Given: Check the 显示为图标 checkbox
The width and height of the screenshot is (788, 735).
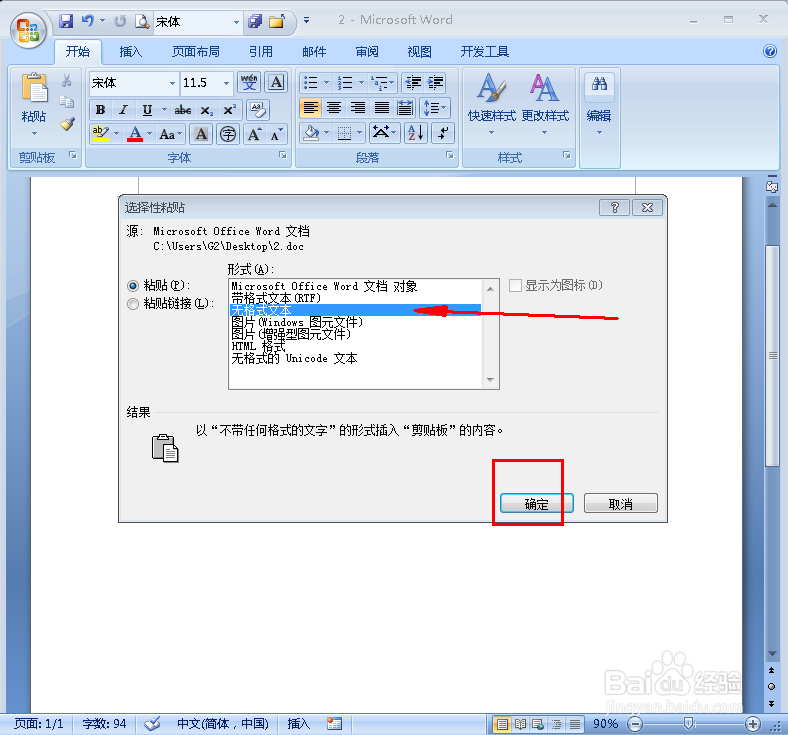Looking at the screenshot, I should click(x=515, y=286).
